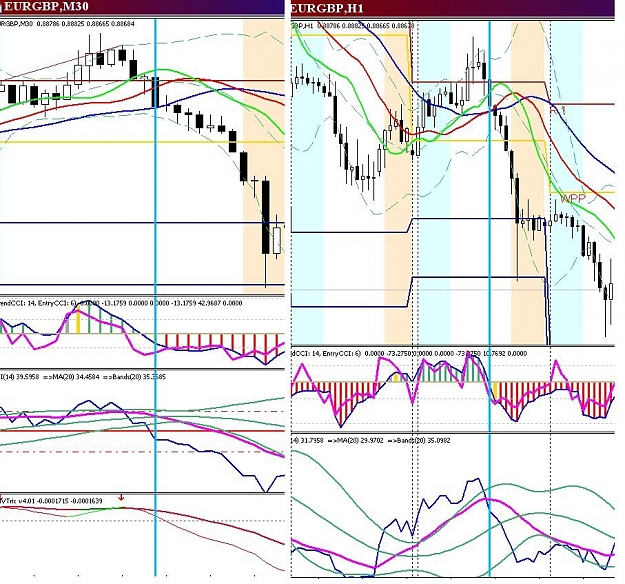The width and height of the screenshot is (625, 584).
Task: Click the H1 RSI 31.7958 MA(20) indicator label
Action: tap(371, 440)
